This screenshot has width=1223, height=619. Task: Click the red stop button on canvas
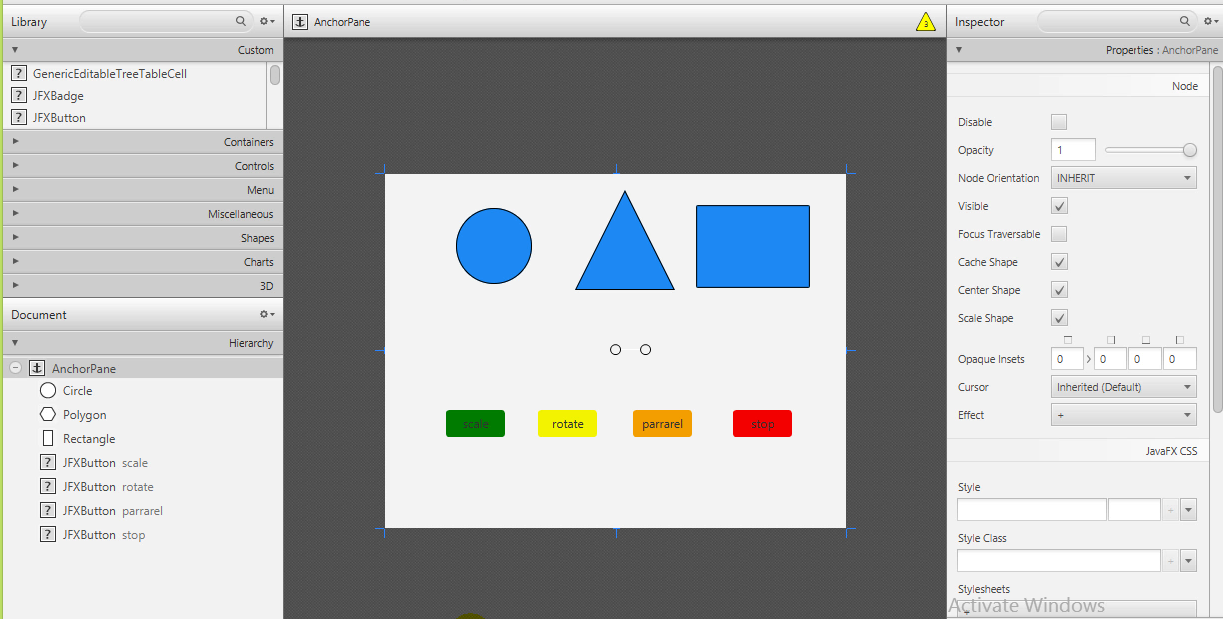pyautogui.click(x=762, y=424)
